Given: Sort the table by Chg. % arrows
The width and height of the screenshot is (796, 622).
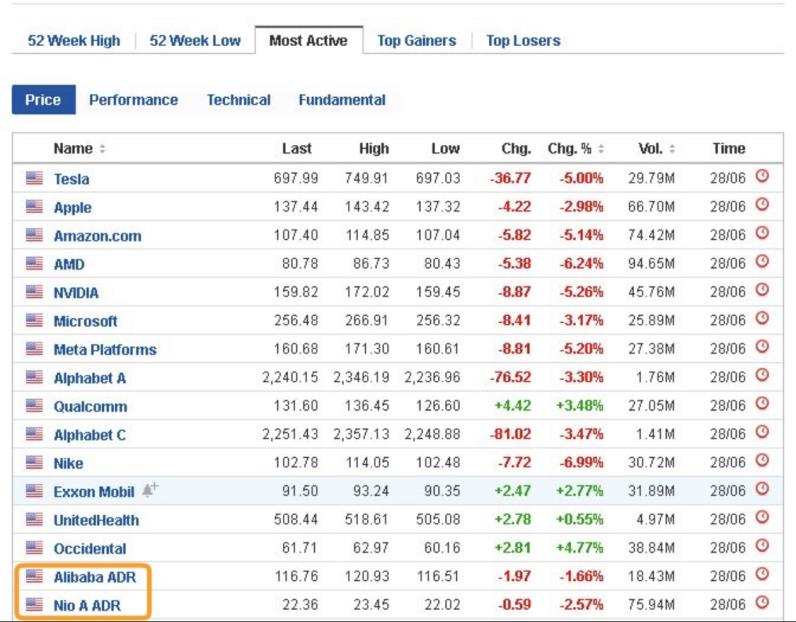Looking at the screenshot, I should click(x=601, y=149).
